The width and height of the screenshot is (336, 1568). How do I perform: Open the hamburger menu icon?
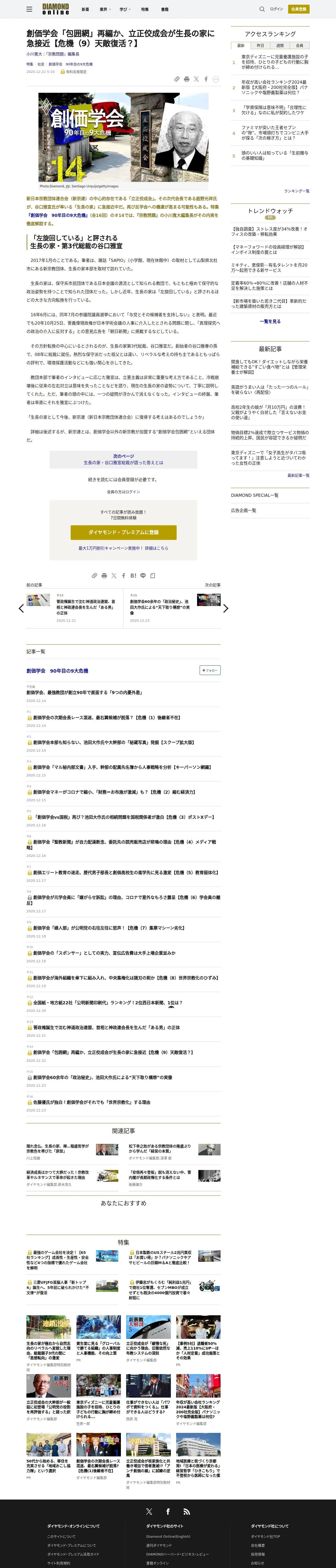pyautogui.click(x=29, y=9)
